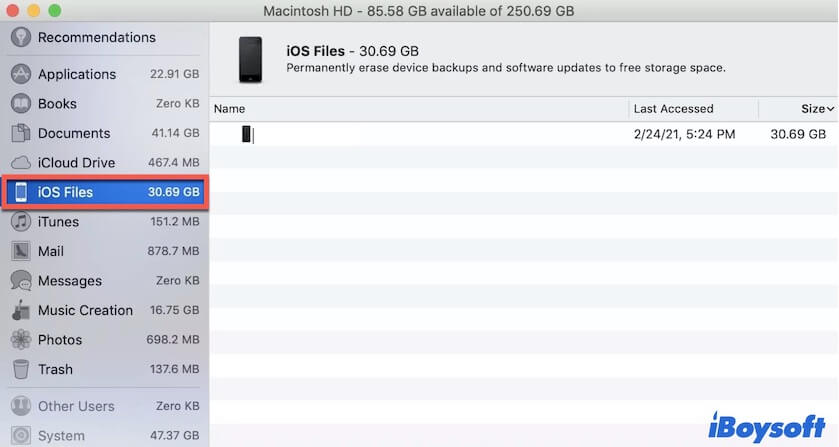Click the Messages speech bubble icon
The height and width of the screenshot is (447, 839).
21,281
